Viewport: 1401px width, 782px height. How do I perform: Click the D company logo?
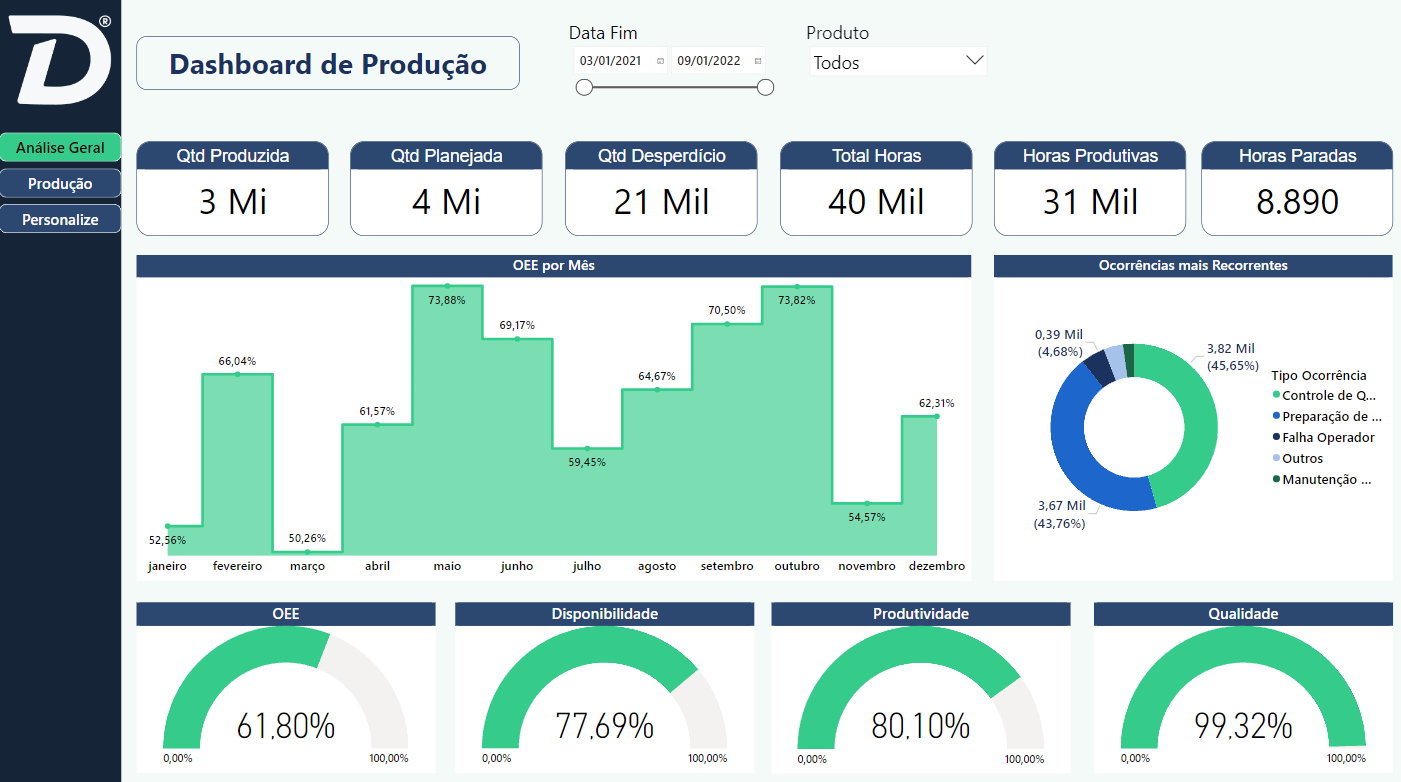[x=60, y=59]
